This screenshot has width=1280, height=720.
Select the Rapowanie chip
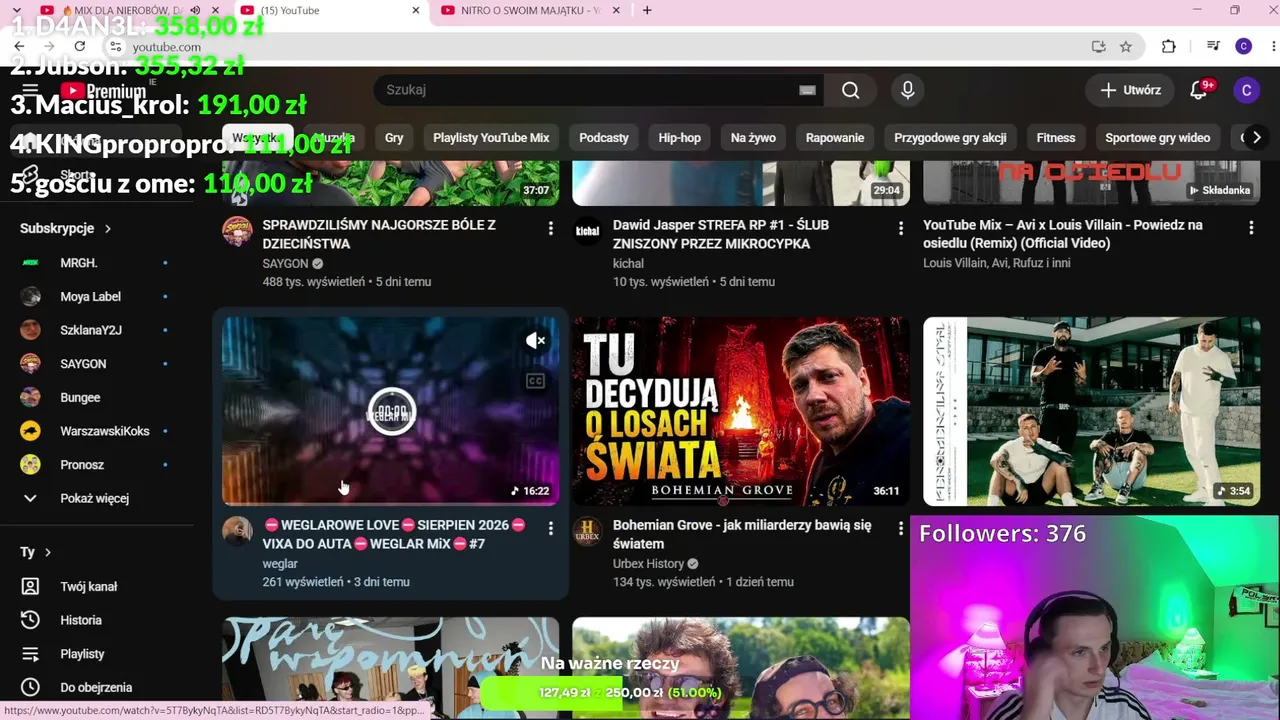click(x=835, y=138)
